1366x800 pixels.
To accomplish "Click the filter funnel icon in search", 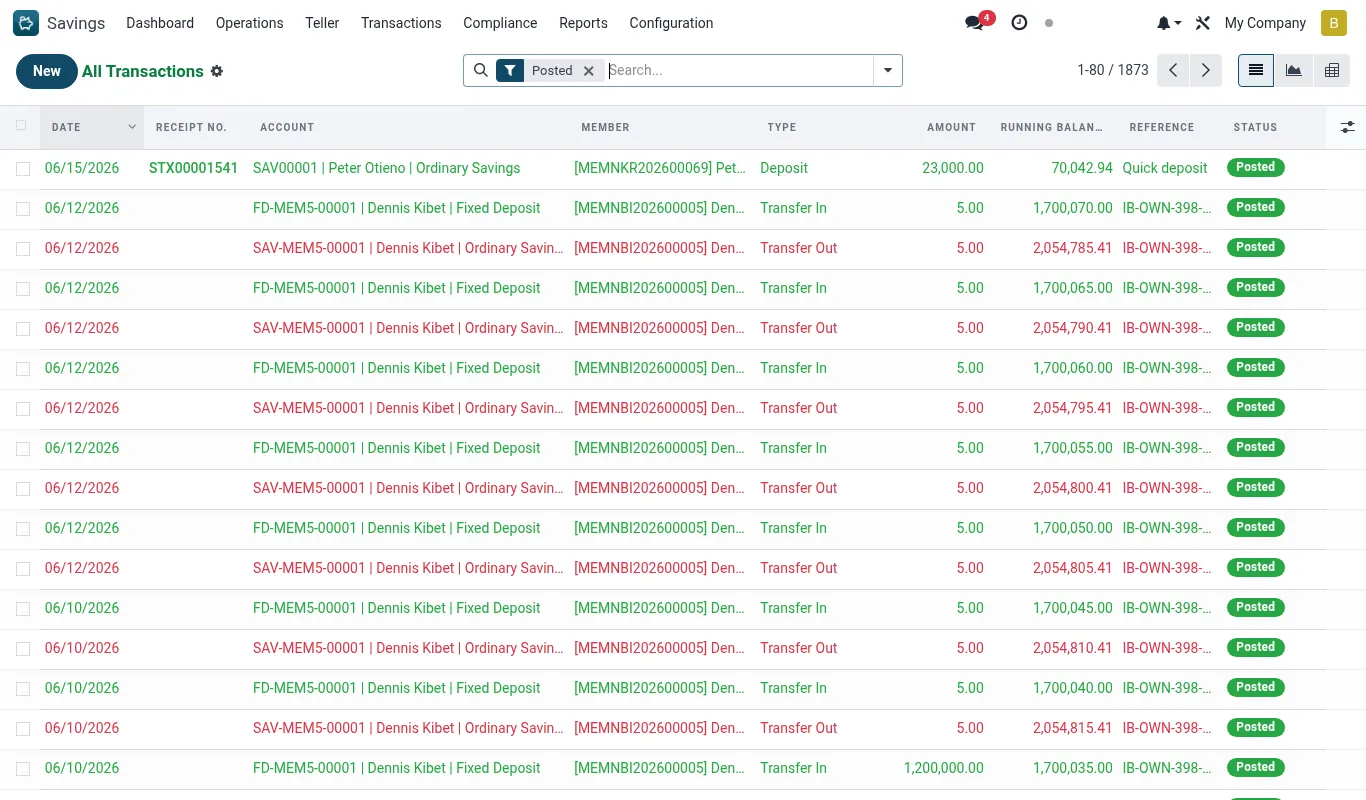I will pyautogui.click(x=510, y=70).
